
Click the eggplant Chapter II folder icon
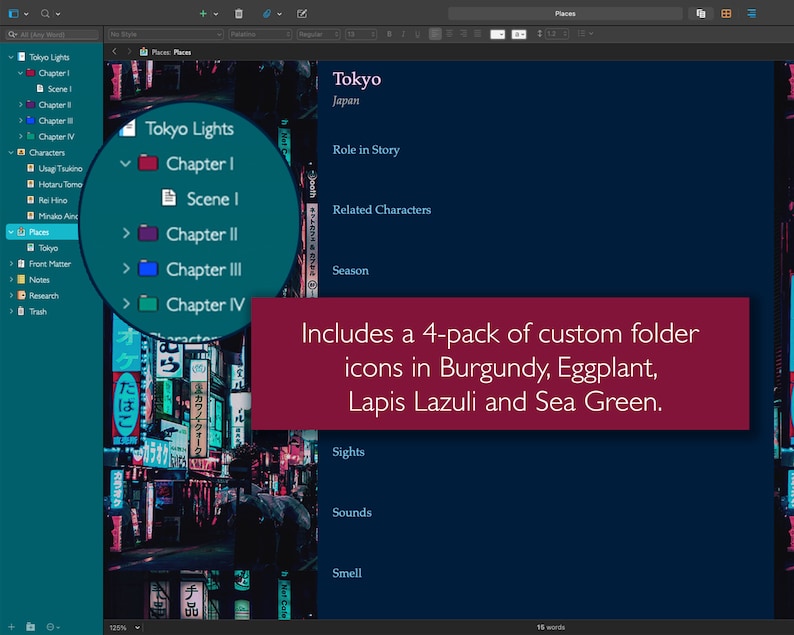pos(30,104)
